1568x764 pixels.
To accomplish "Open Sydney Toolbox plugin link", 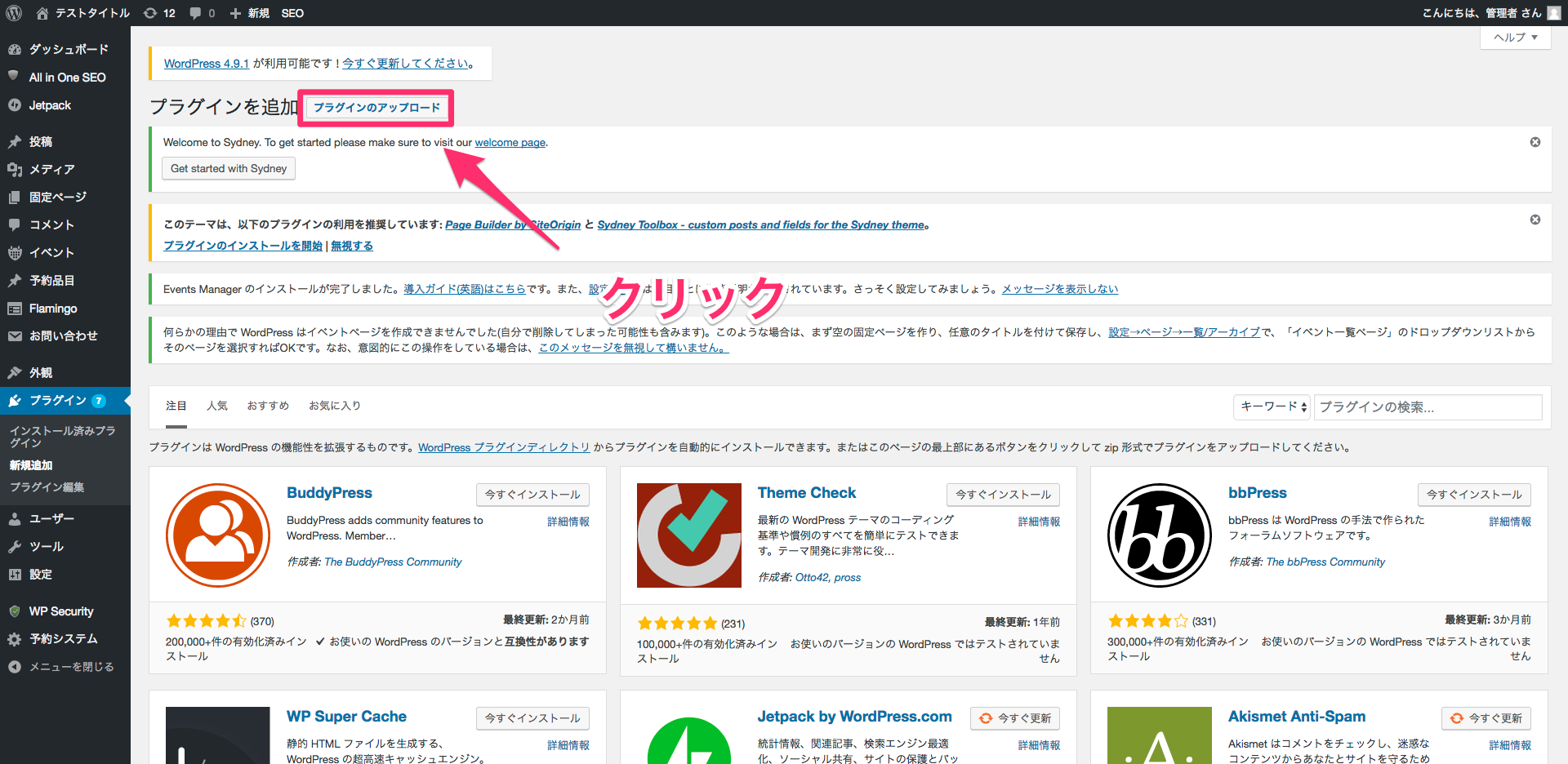I will [x=761, y=224].
